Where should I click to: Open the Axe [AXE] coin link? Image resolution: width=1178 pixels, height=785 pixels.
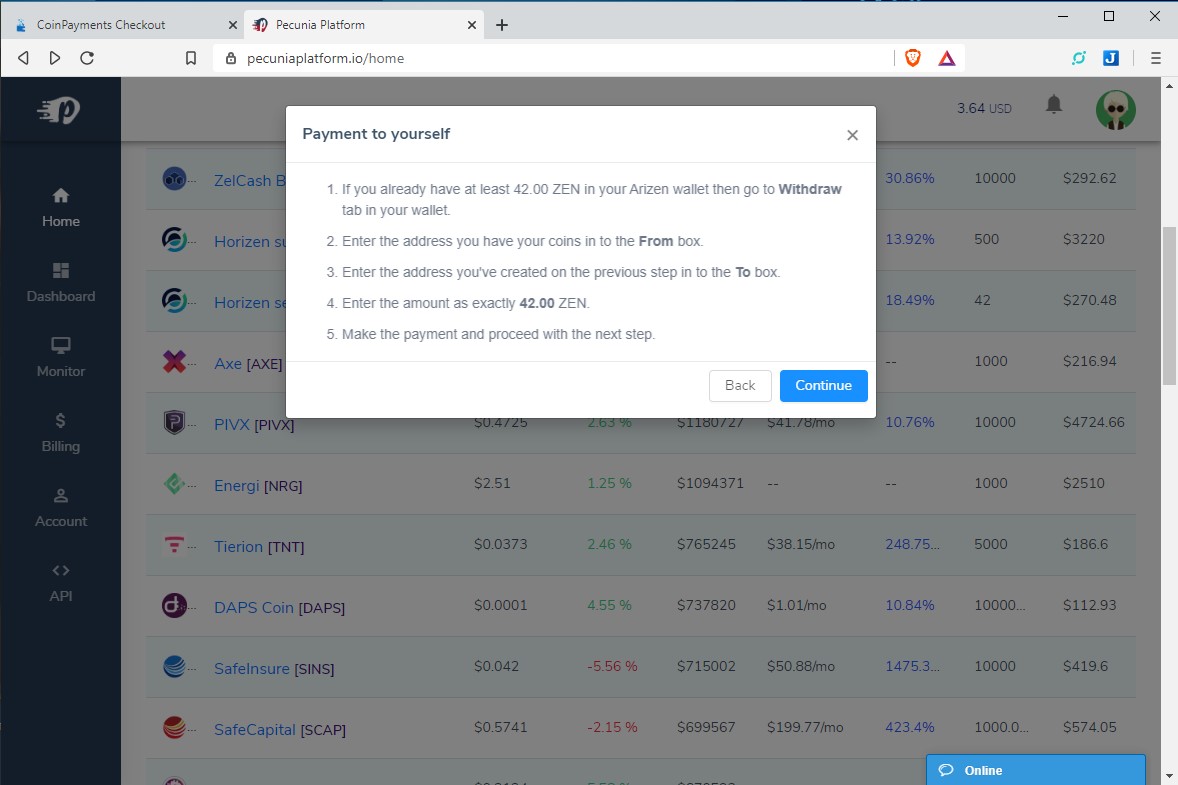click(x=248, y=364)
